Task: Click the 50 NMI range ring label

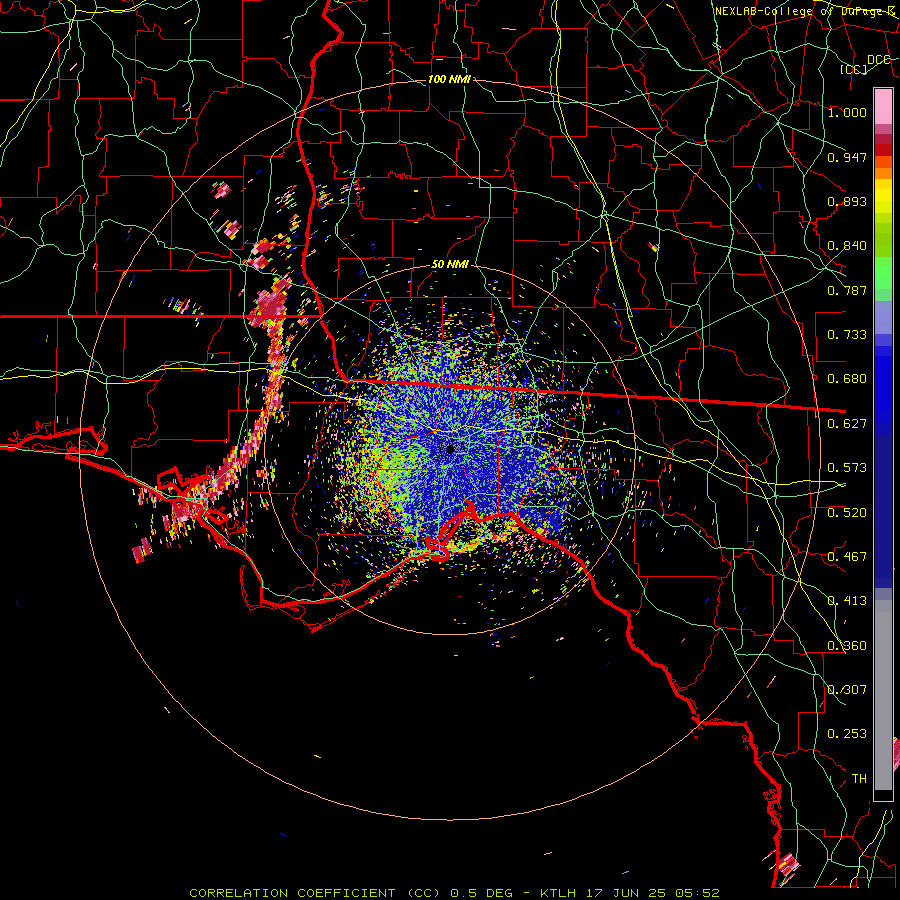Action: click(450, 265)
